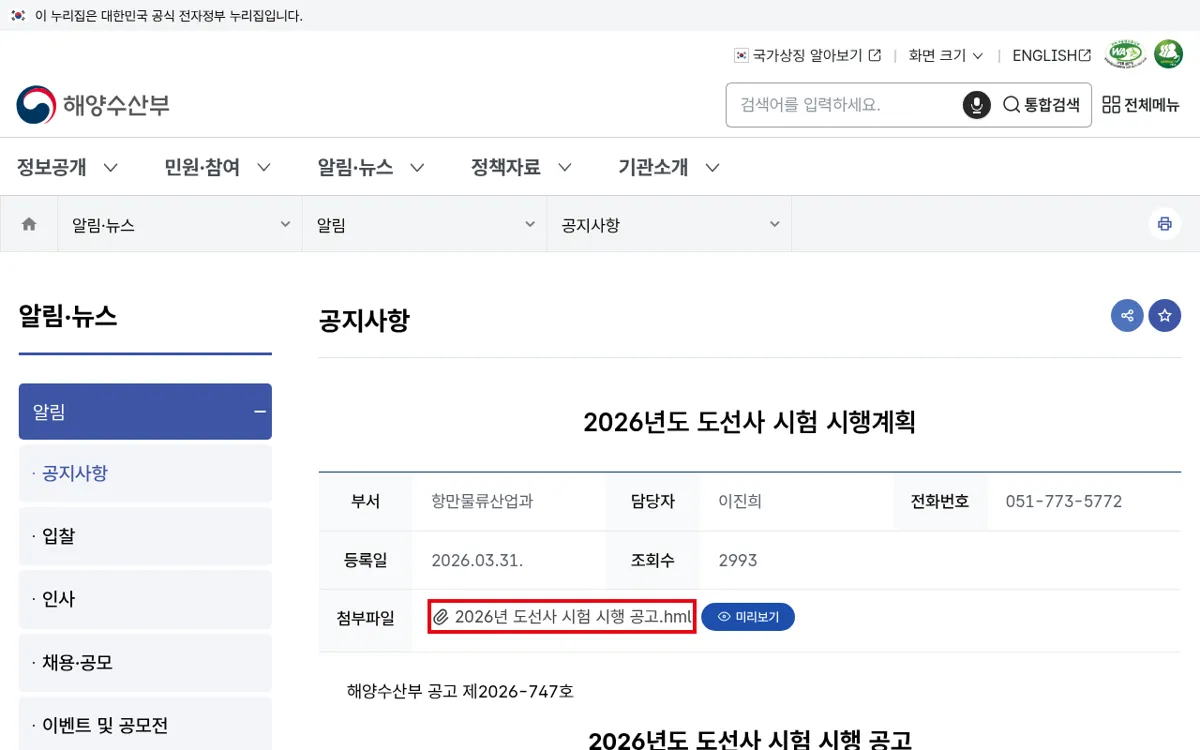Viewport: 1200px width, 750px height.
Task: Click the microphone voice search icon
Action: click(x=976, y=105)
